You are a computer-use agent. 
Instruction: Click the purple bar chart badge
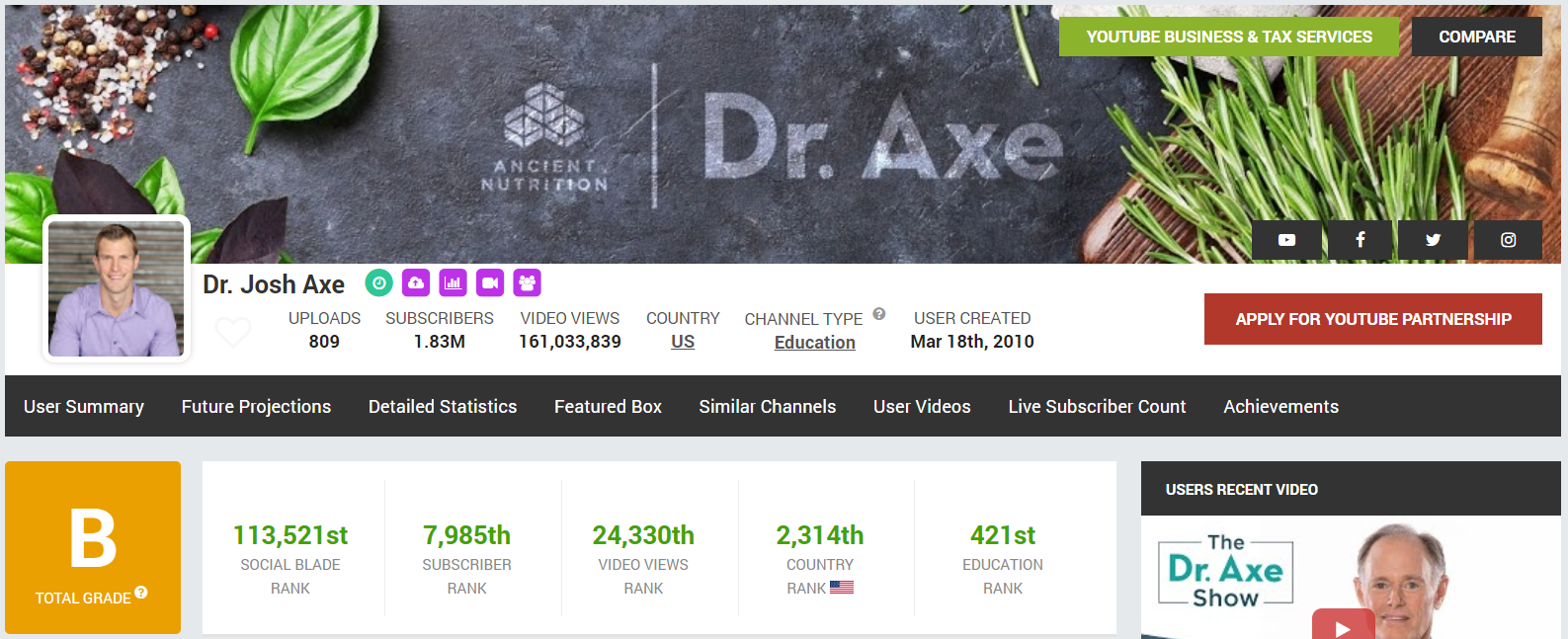(454, 283)
